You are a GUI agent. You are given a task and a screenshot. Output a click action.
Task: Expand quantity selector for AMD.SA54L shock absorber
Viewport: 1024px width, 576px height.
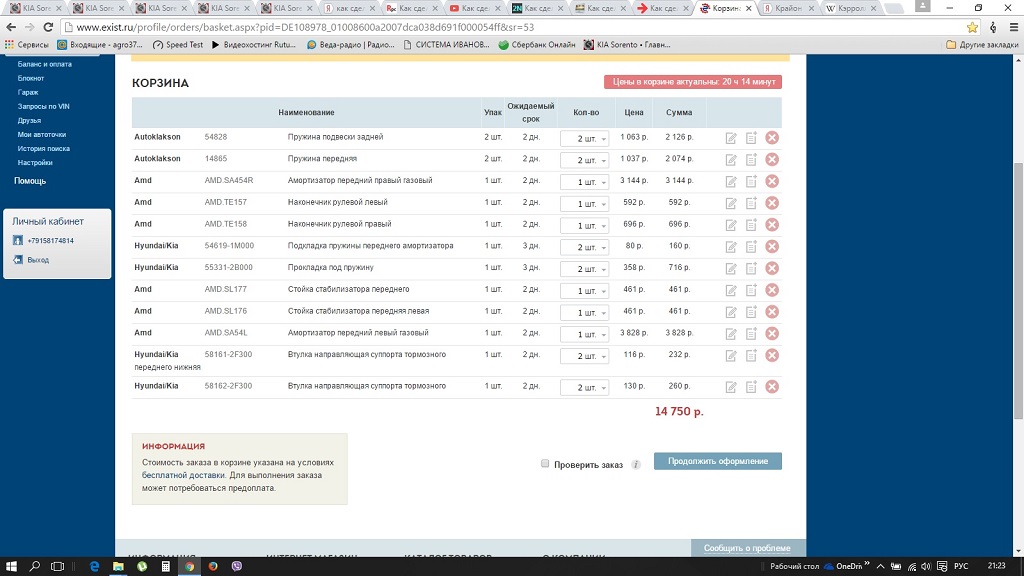tap(584, 334)
